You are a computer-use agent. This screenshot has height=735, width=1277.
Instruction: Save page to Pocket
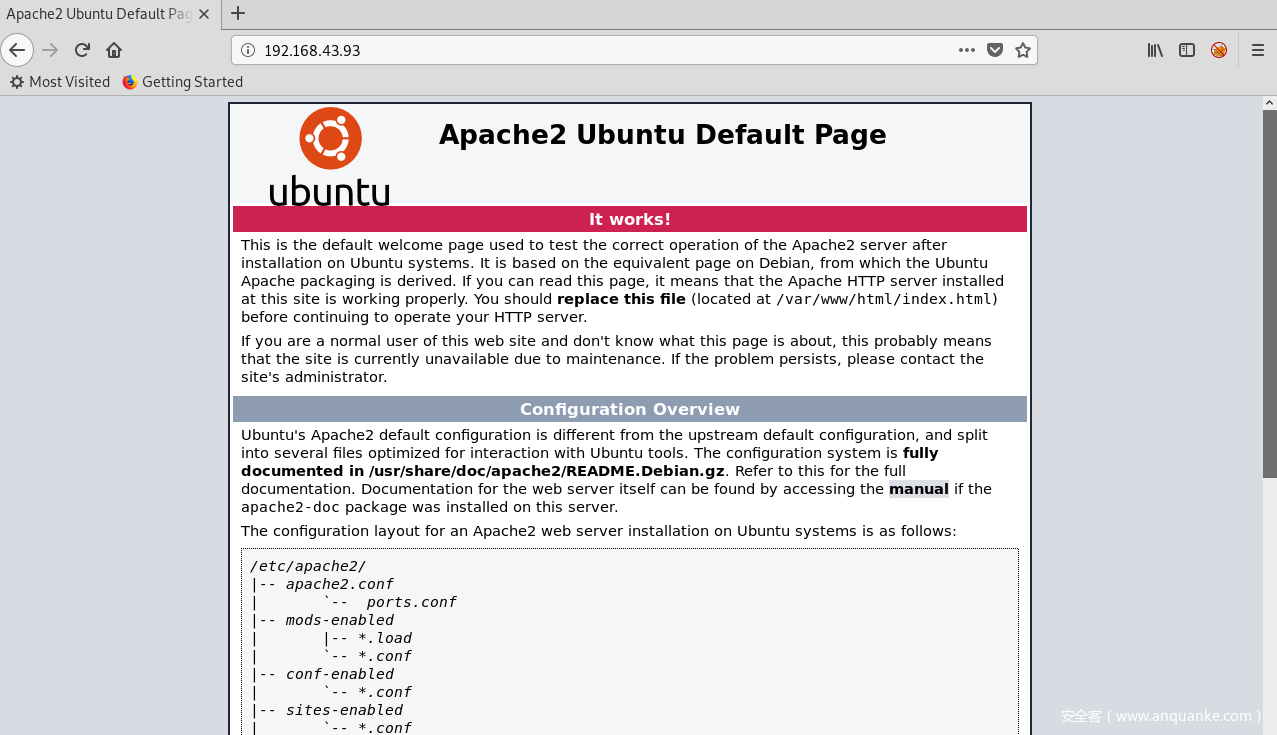pyautogui.click(x=995, y=50)
